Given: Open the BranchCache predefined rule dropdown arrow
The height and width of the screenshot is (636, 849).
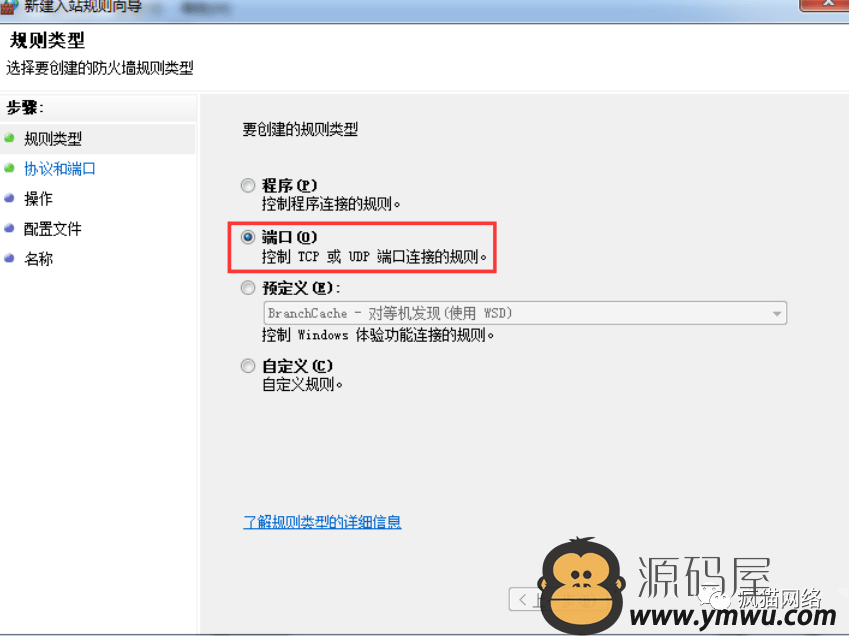Looking at the screenshot, I should (777, 313).
